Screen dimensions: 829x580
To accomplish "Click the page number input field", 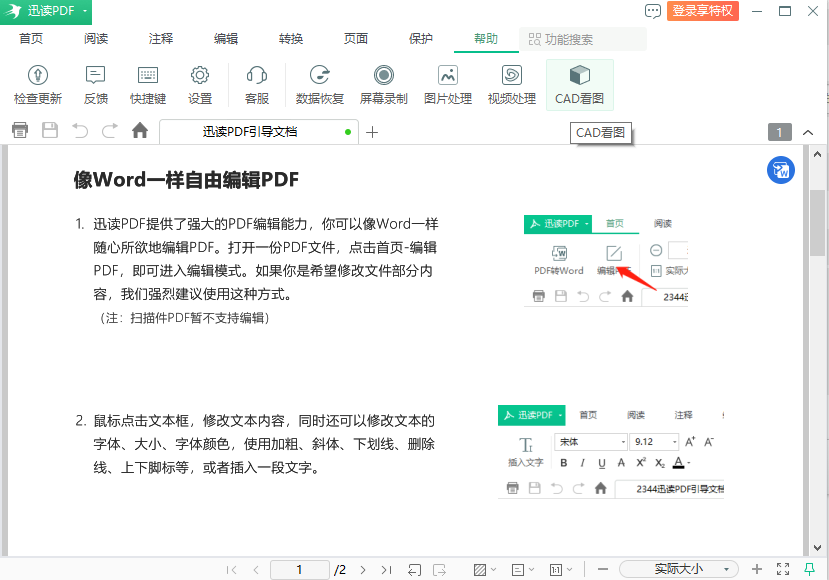I will click(300, 569).
